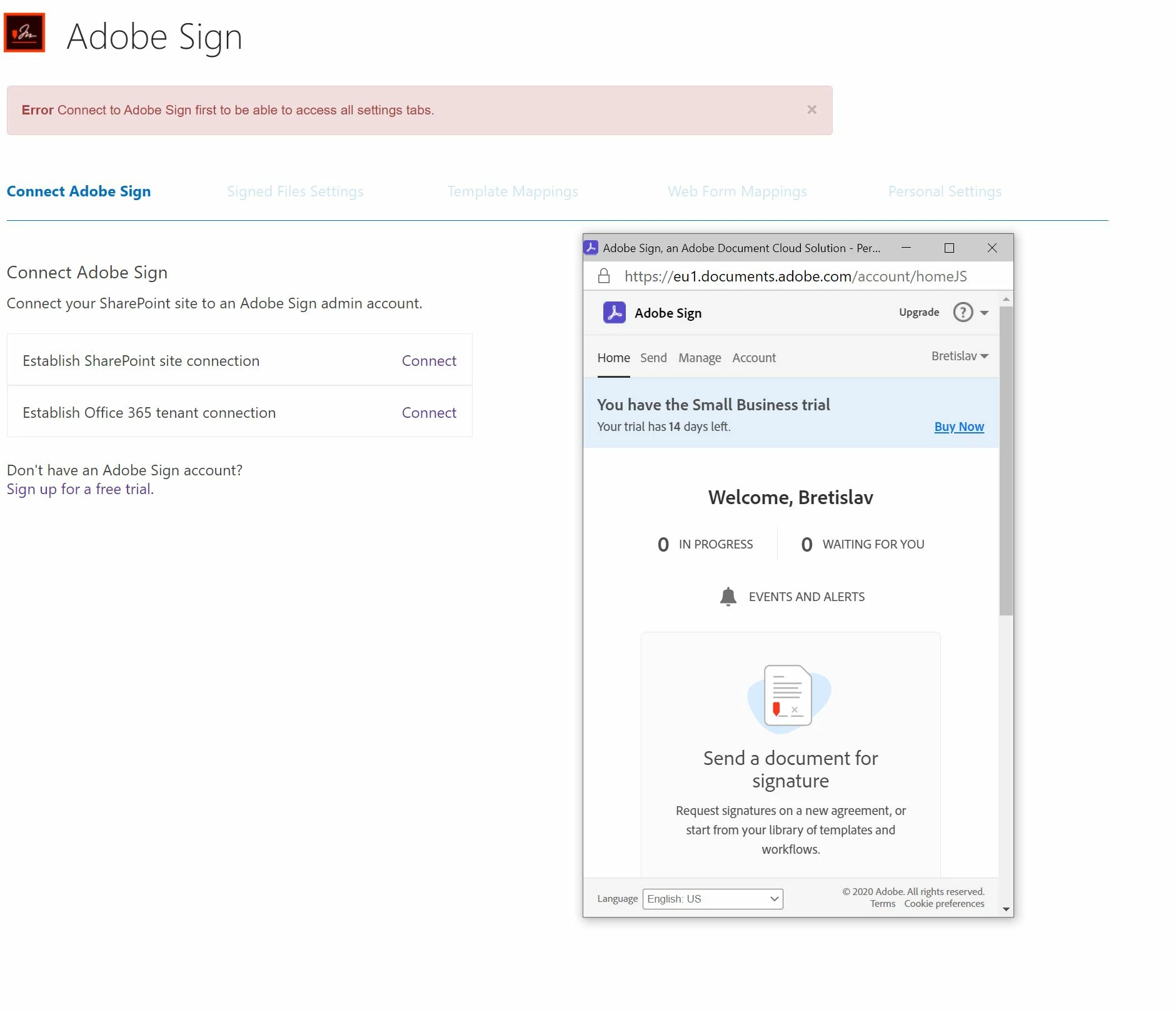Screen dimensions: 1176x1012
Task: Open the help question mark icon
Action: tap(963, 312)
